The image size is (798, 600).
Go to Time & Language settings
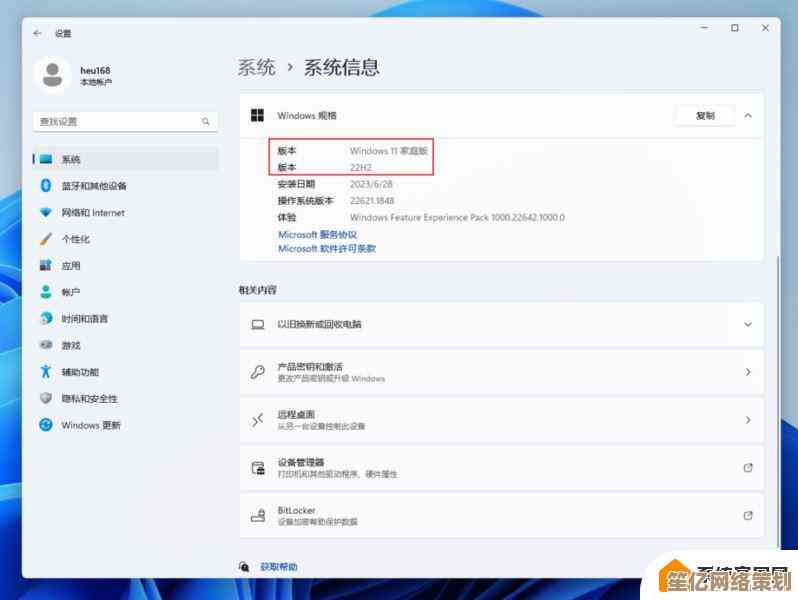click(x=84, y=319)
